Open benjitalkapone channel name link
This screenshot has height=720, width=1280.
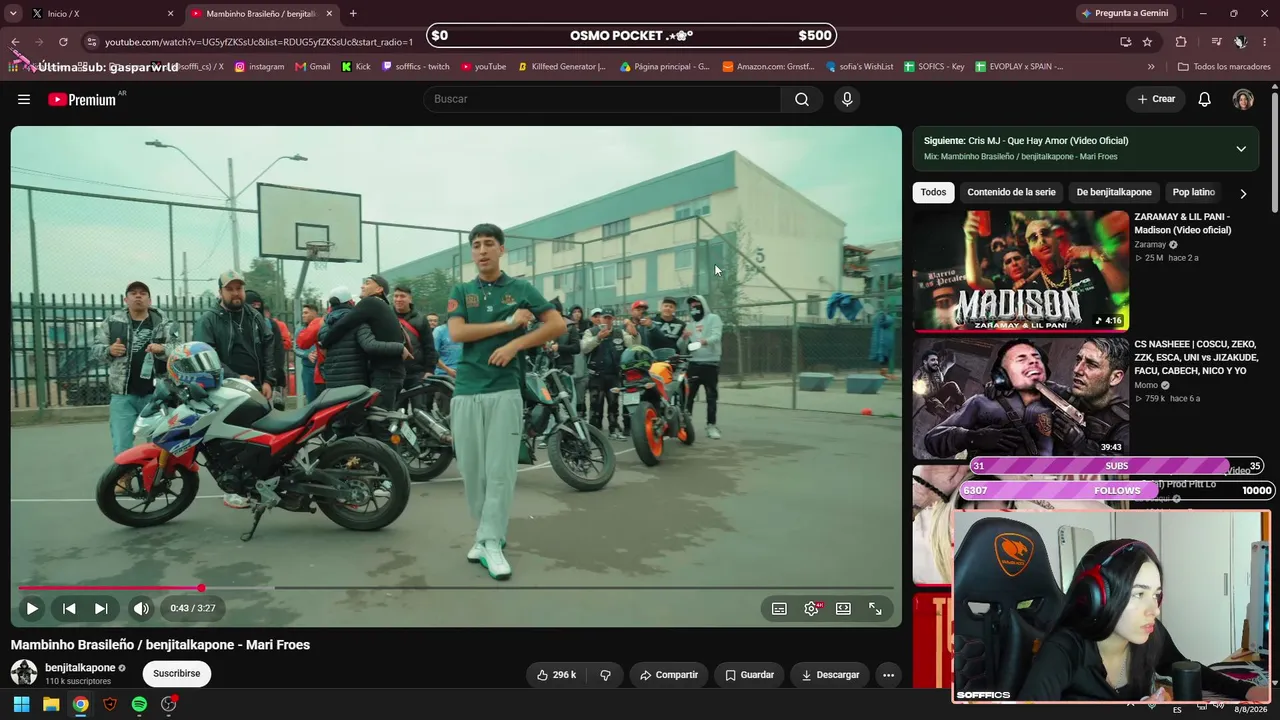(x=80, y=668)
